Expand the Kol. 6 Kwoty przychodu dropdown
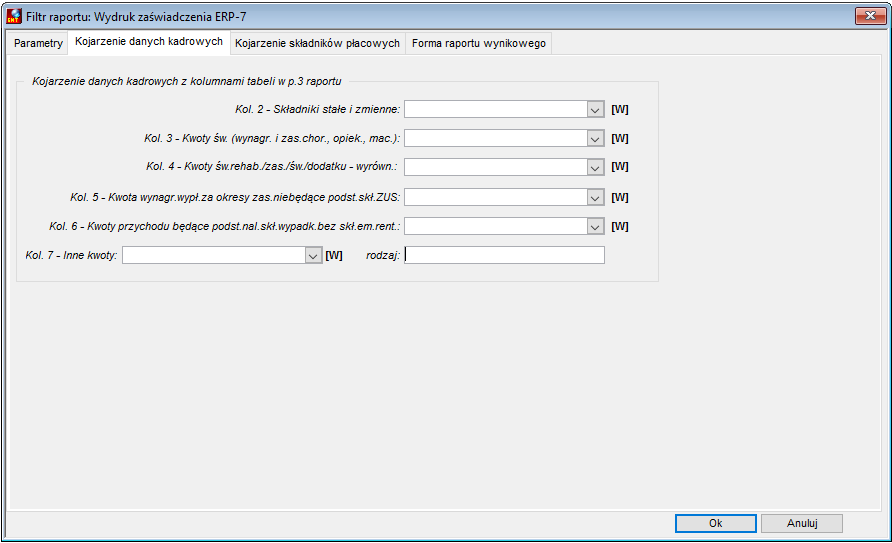The width and height of the screenshot is (892, 543). click(x=595, y=226)
